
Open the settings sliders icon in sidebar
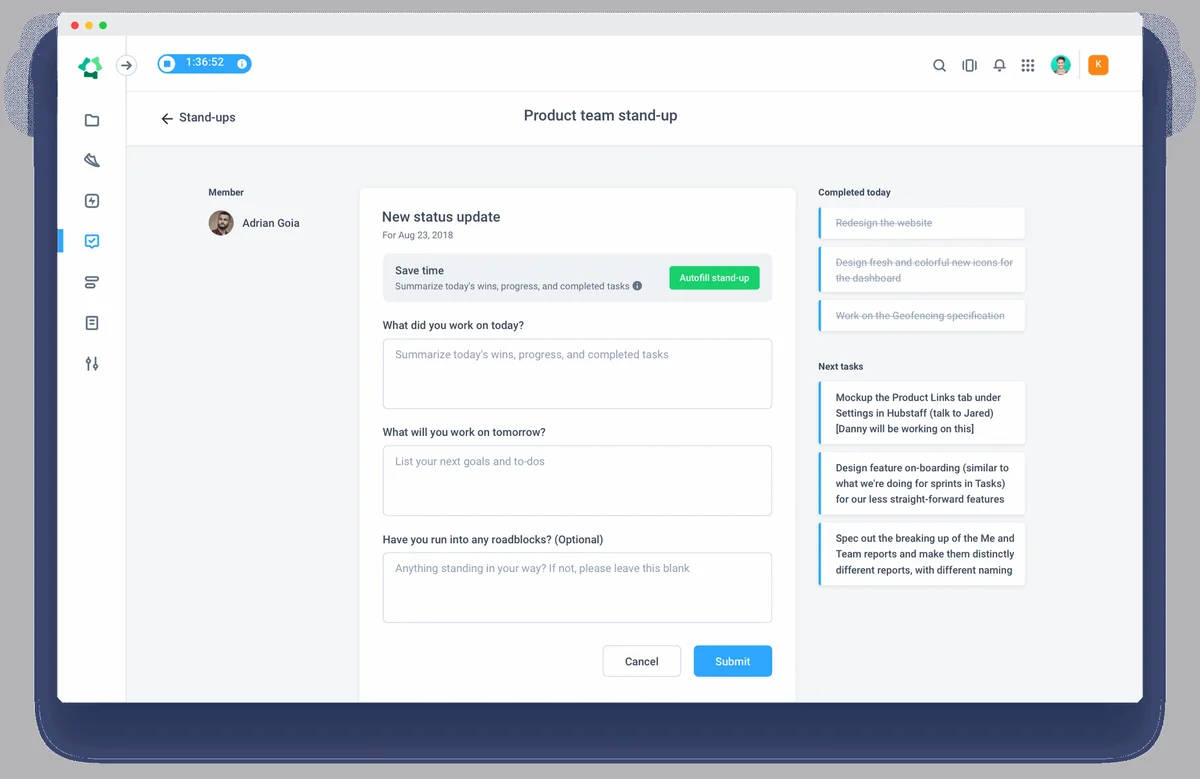pyautogui.click(x=92, y=364)
